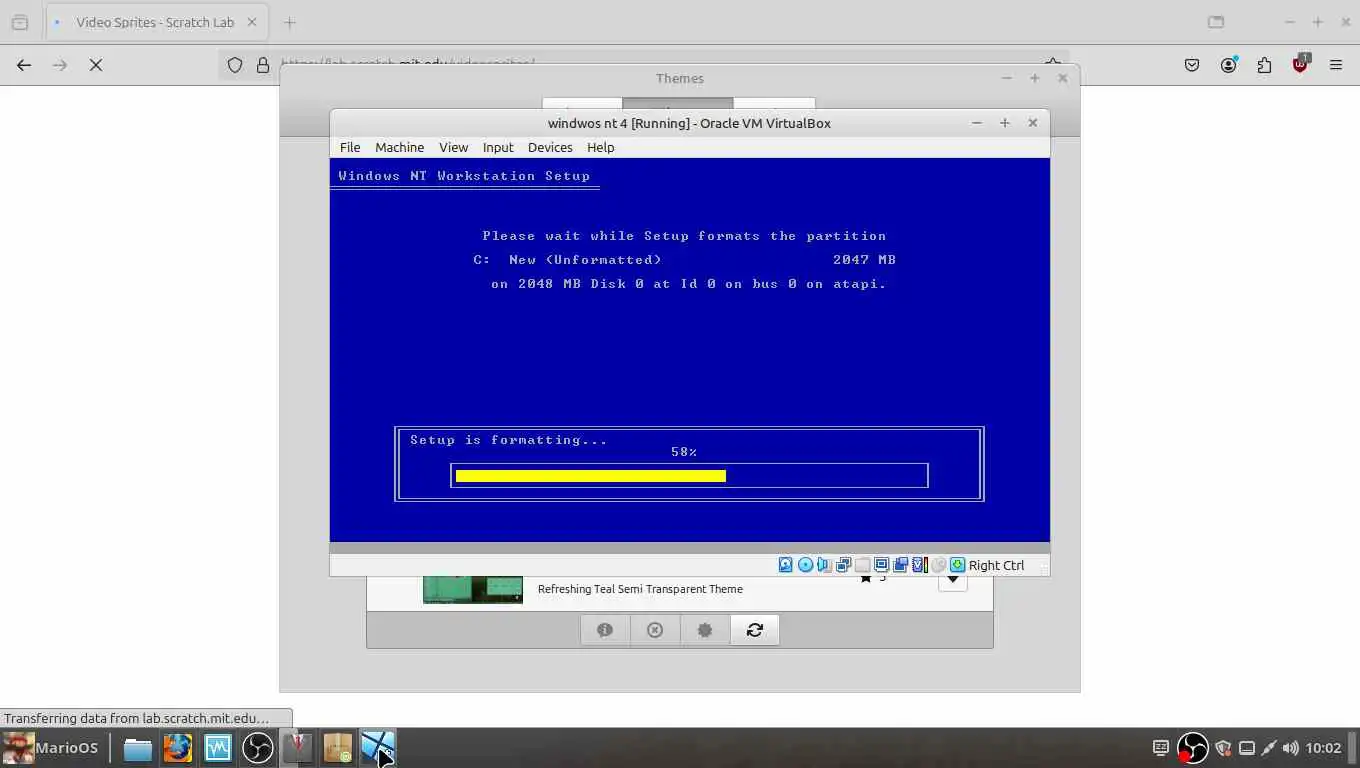Click the Firefox forward arrow
The image size is (1360, 768).
point(60,65)
